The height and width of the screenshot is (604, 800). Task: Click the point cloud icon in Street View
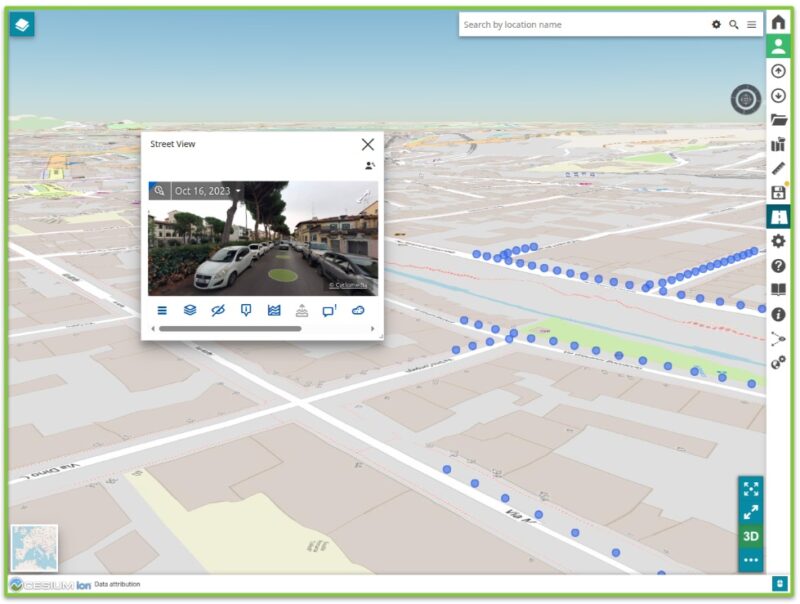[358, 310]
